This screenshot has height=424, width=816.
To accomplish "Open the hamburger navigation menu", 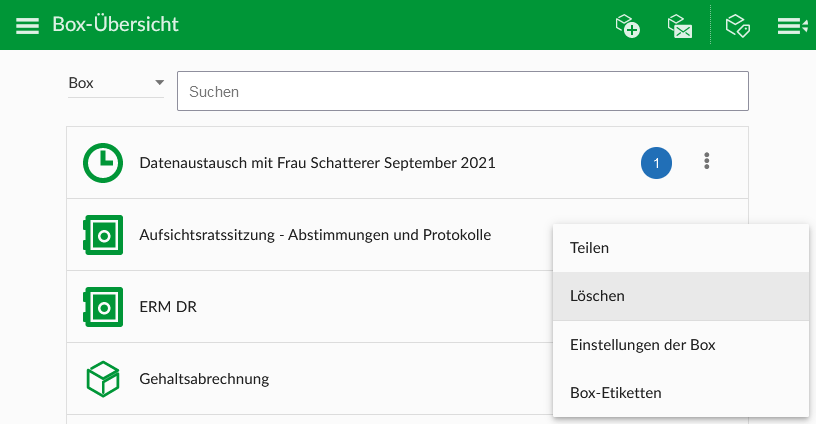I will (x=27, y=25).
